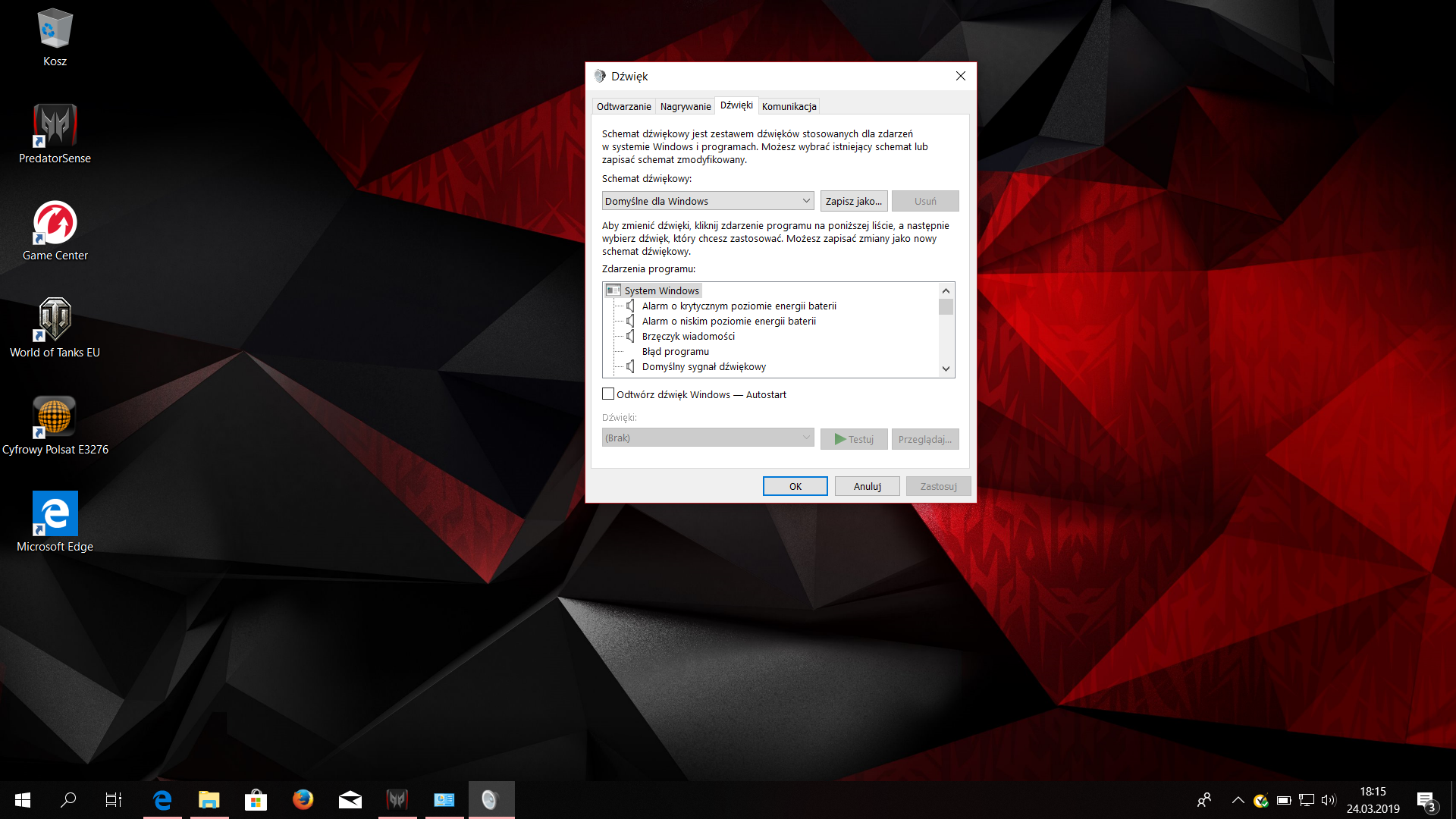The height and width of the screenshot is (819, 1456).
Task: Switch to the Odtwarzanie tab
Action: [623, 106]
